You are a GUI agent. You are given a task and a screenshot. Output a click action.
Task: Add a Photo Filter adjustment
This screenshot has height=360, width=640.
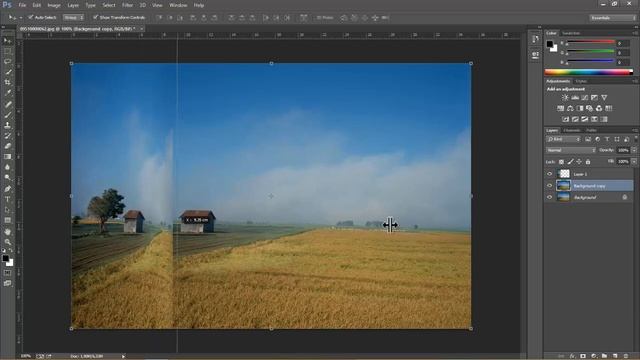[x=589, y=108]
